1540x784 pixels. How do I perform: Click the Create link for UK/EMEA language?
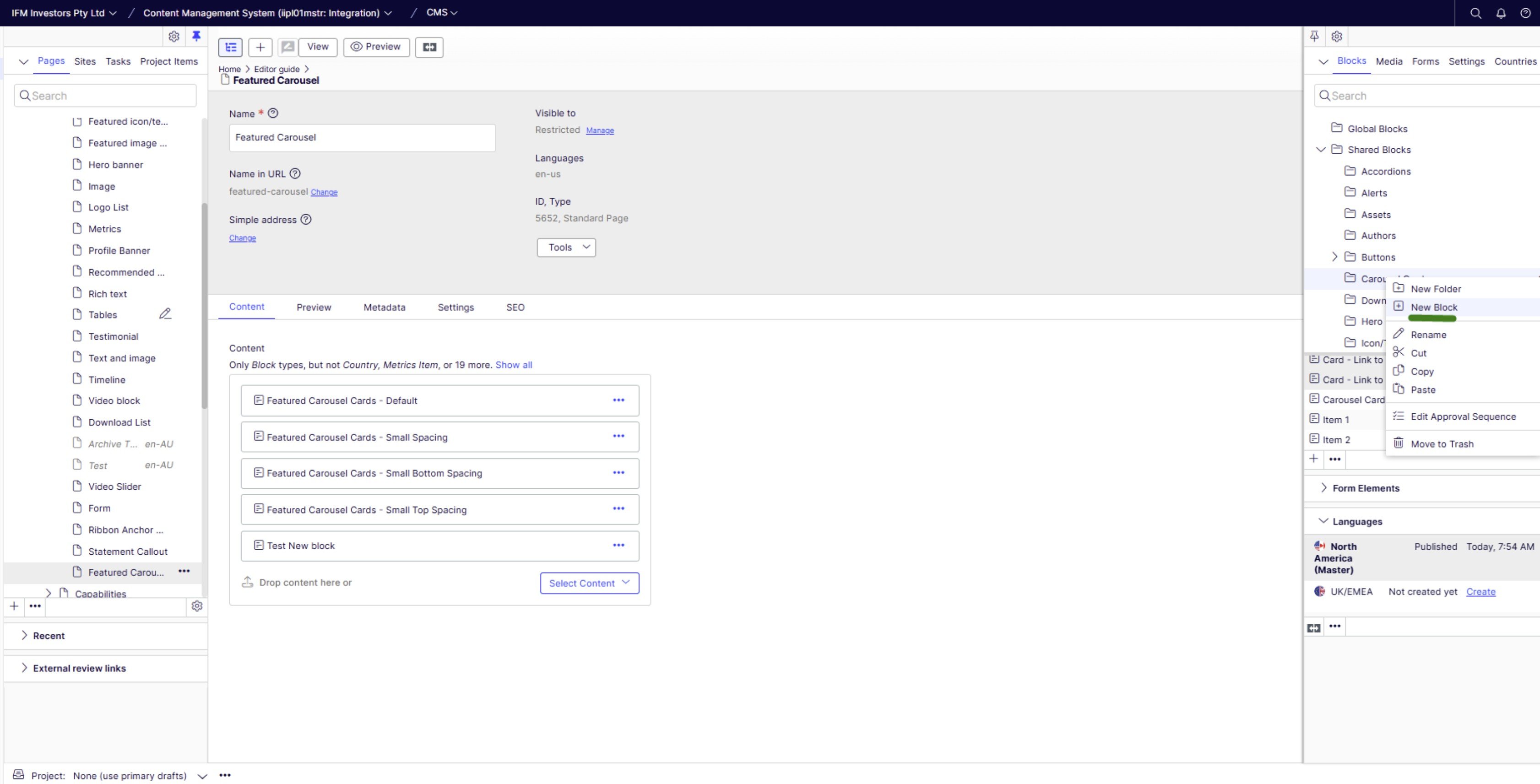point(1480,592)
